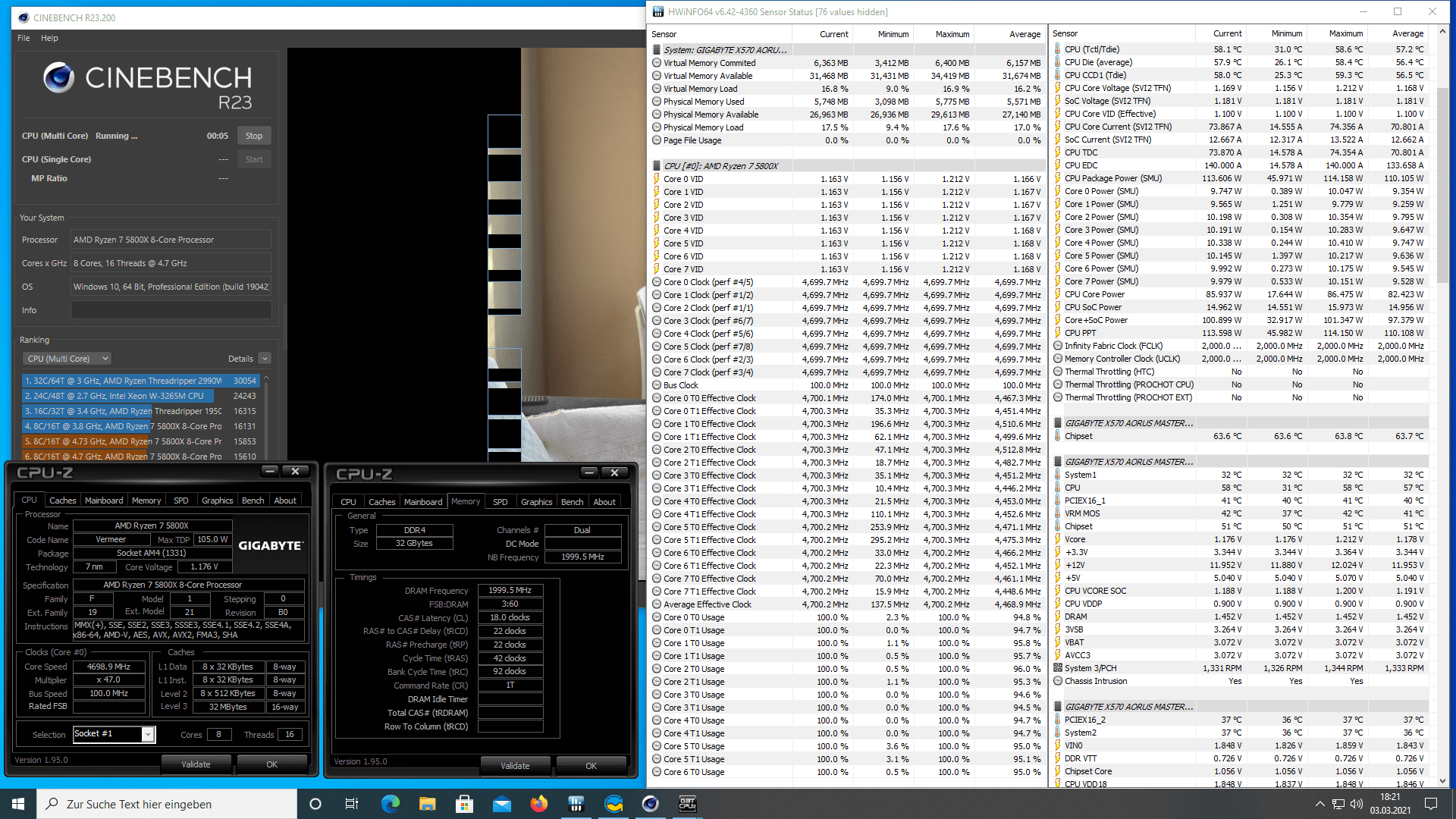The width and height of the screenshot is (1456, 819).
Task: Switch to Mainboard tab in left CPU-Z window
Action: pos(104,500)
